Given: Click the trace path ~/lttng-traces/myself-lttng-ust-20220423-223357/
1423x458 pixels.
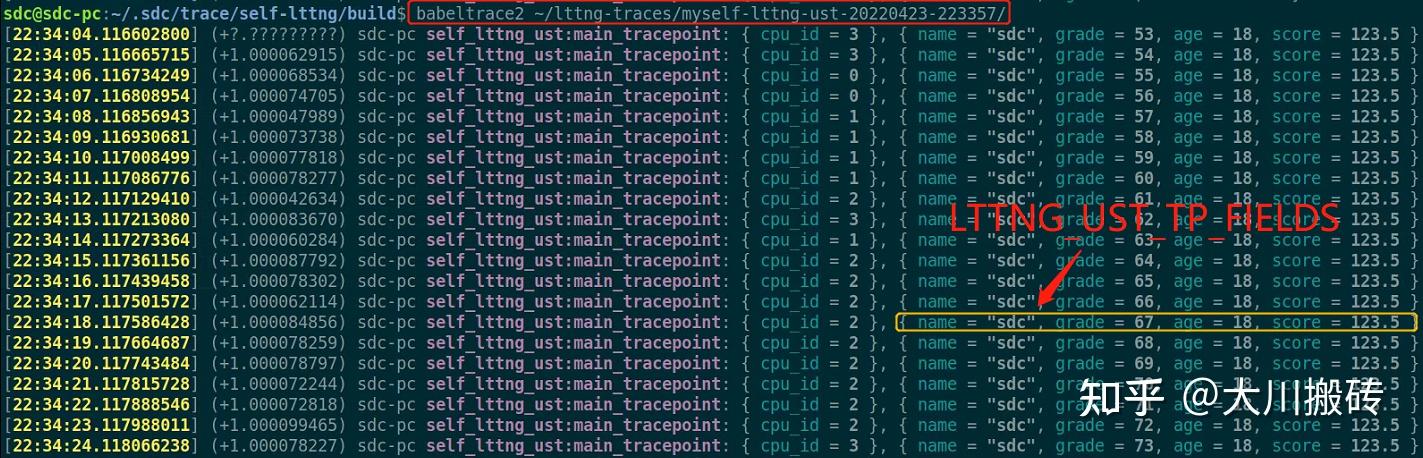Looking at the screenshot, I should (x=768, y=13).
